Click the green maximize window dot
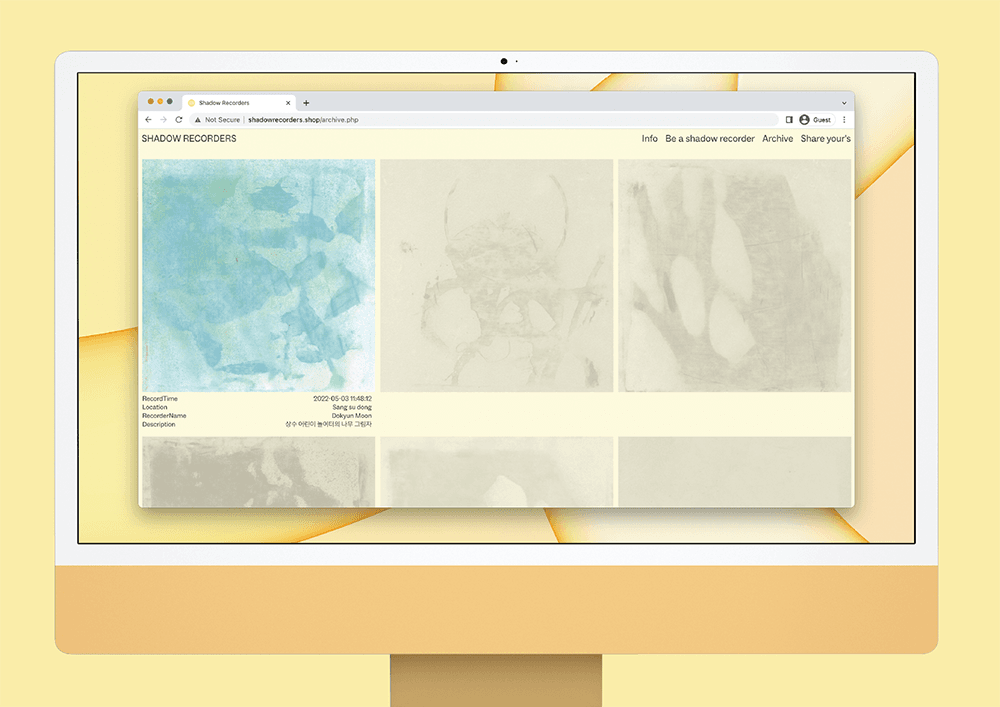Image resolution: width=1000 pixels, height=707 pixels. 170,101
